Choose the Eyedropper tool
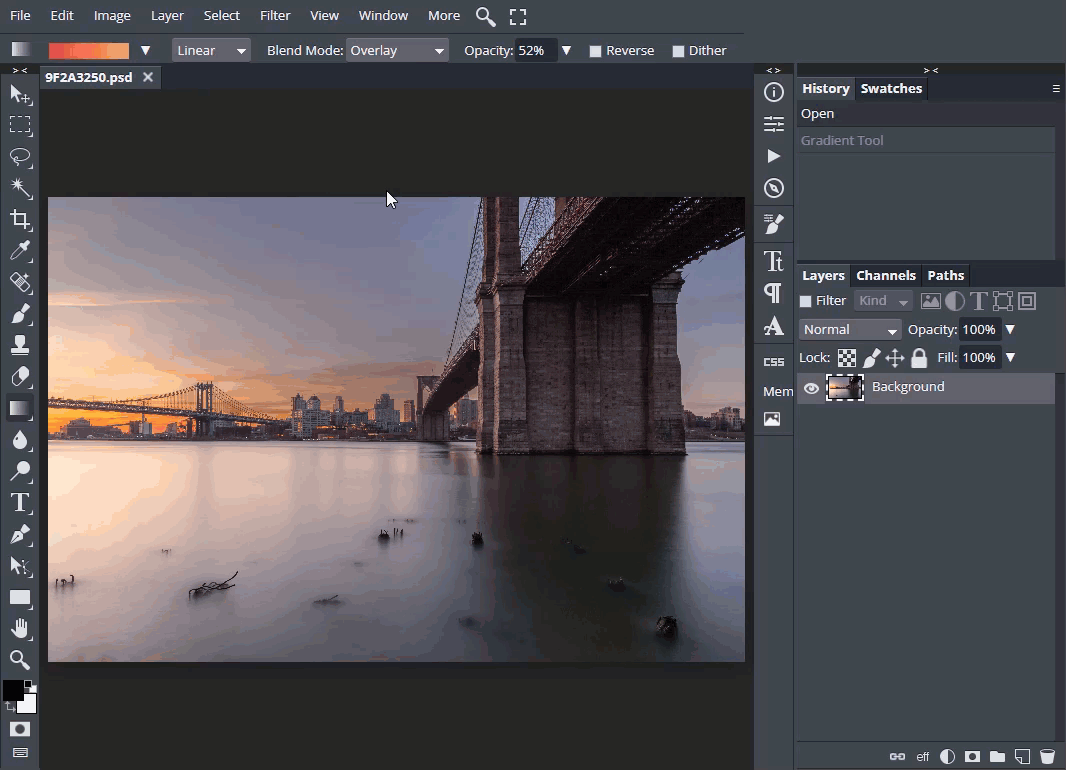The height and width of the screenshot is (770, 1066). tap(20, 251)
